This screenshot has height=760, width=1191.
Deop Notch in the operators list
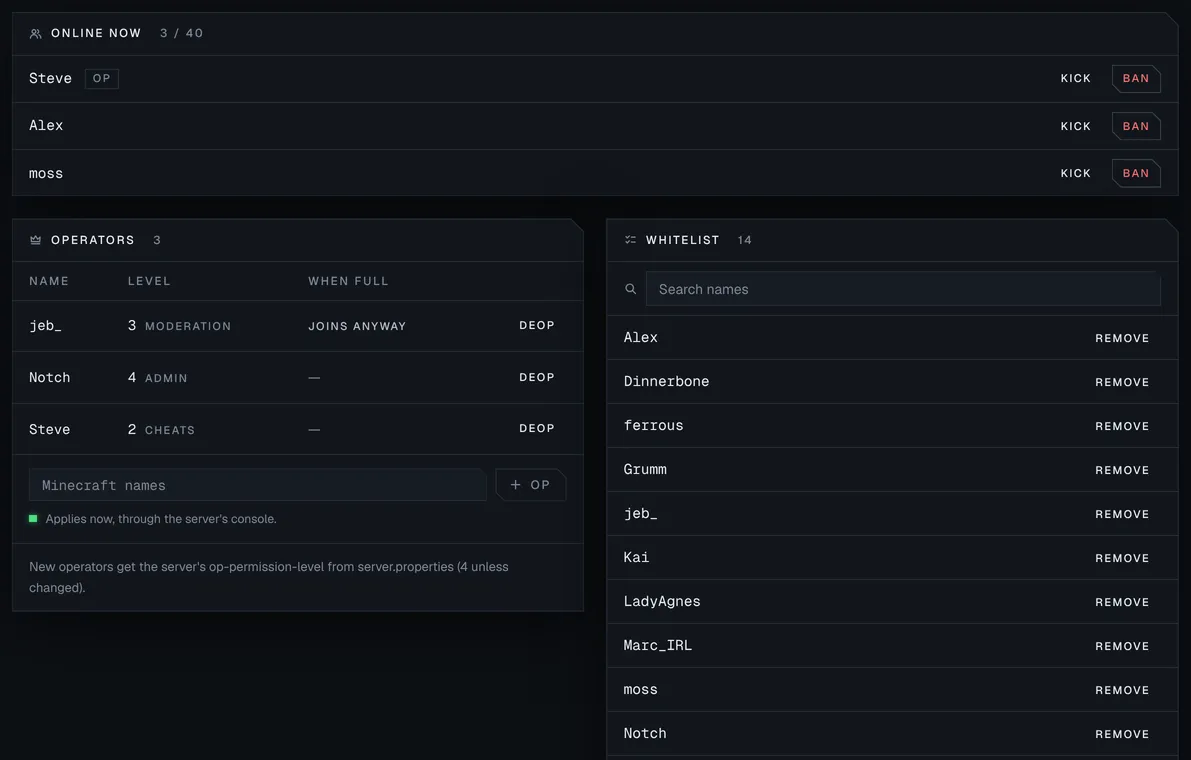(x=537, y=377)
